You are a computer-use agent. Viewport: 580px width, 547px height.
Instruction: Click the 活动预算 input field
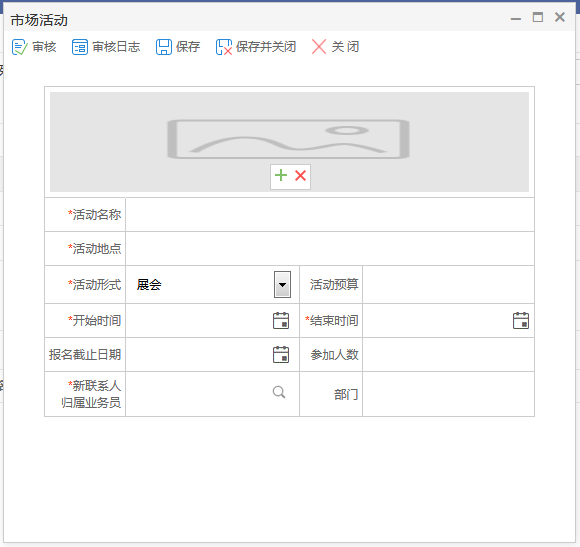click(x=448, y=284)
